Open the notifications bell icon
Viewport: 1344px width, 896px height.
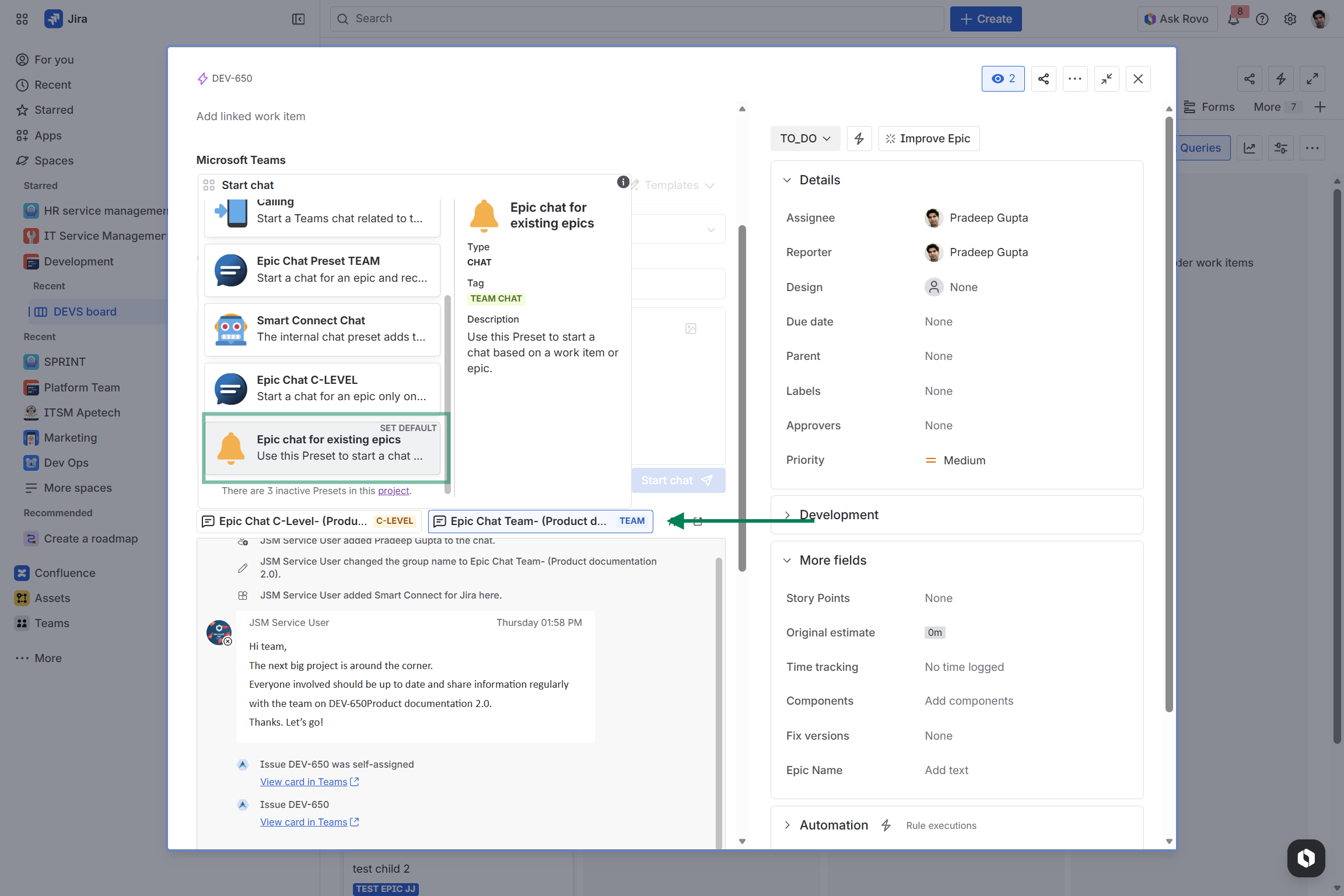point(1233,19)
